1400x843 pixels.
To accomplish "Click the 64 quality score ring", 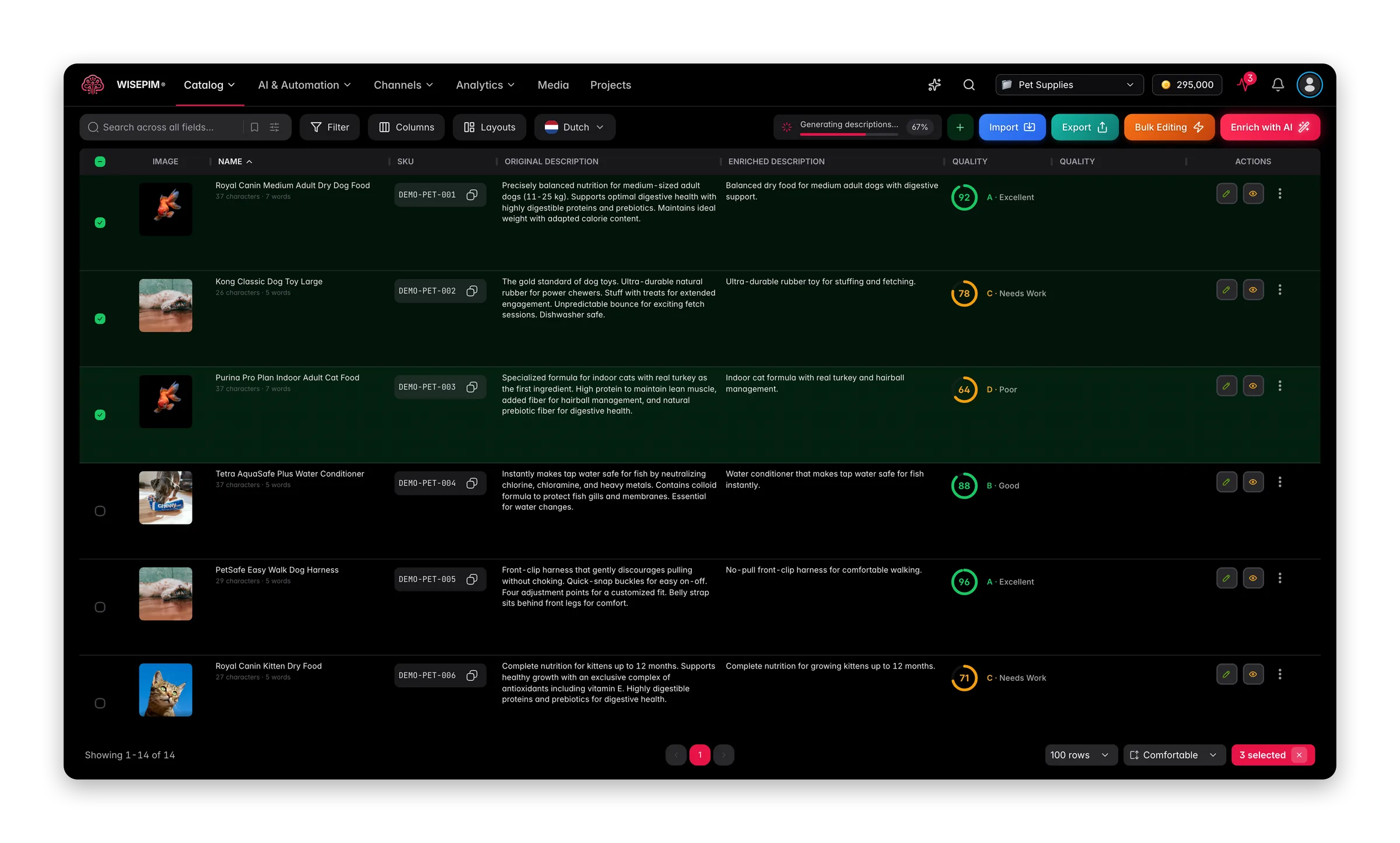I will [x=964, y=390].
